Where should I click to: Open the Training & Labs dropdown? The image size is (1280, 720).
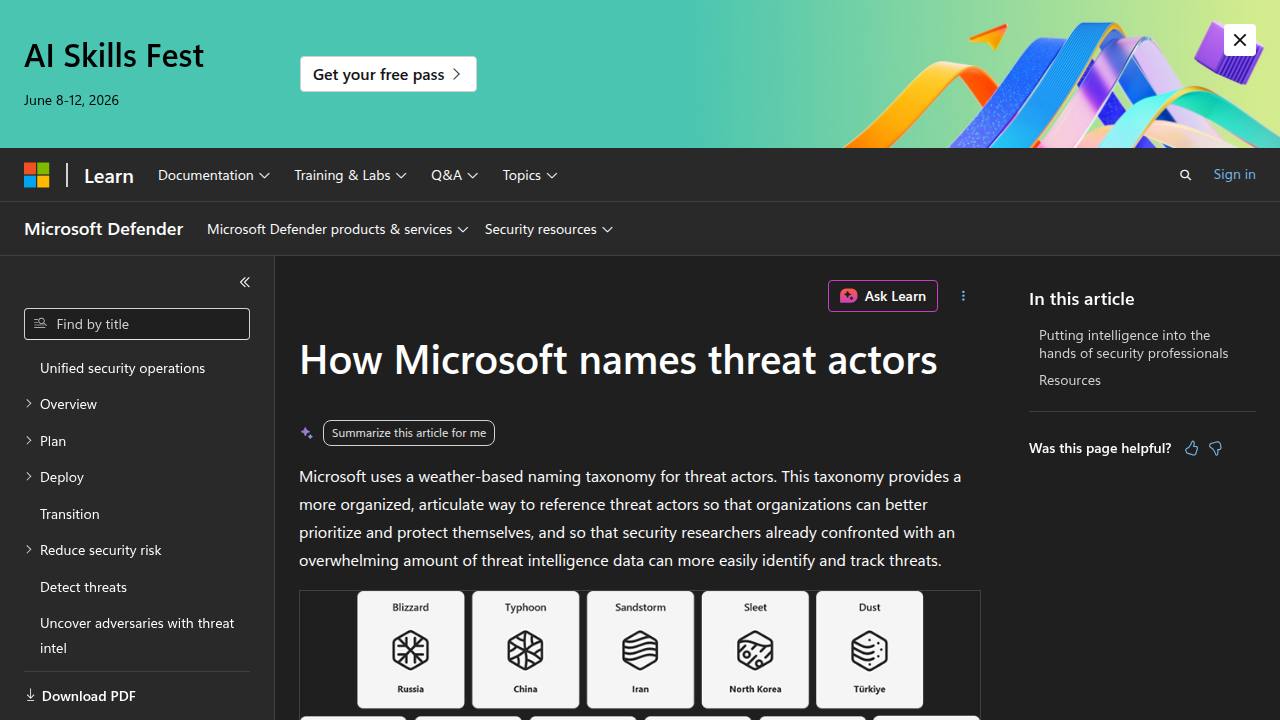pyautogui.click(x=350, y=175)
